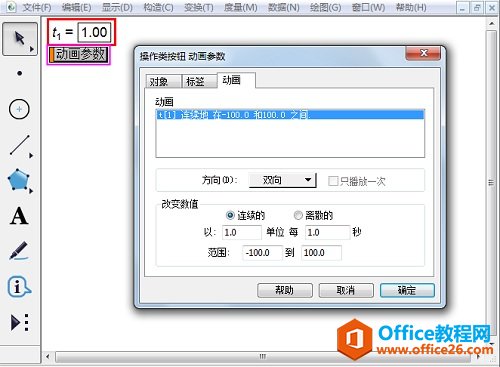The height and width of the screenshot is (367, 500).
Task: Select the t[1] animation list entry
Action: 290,115
